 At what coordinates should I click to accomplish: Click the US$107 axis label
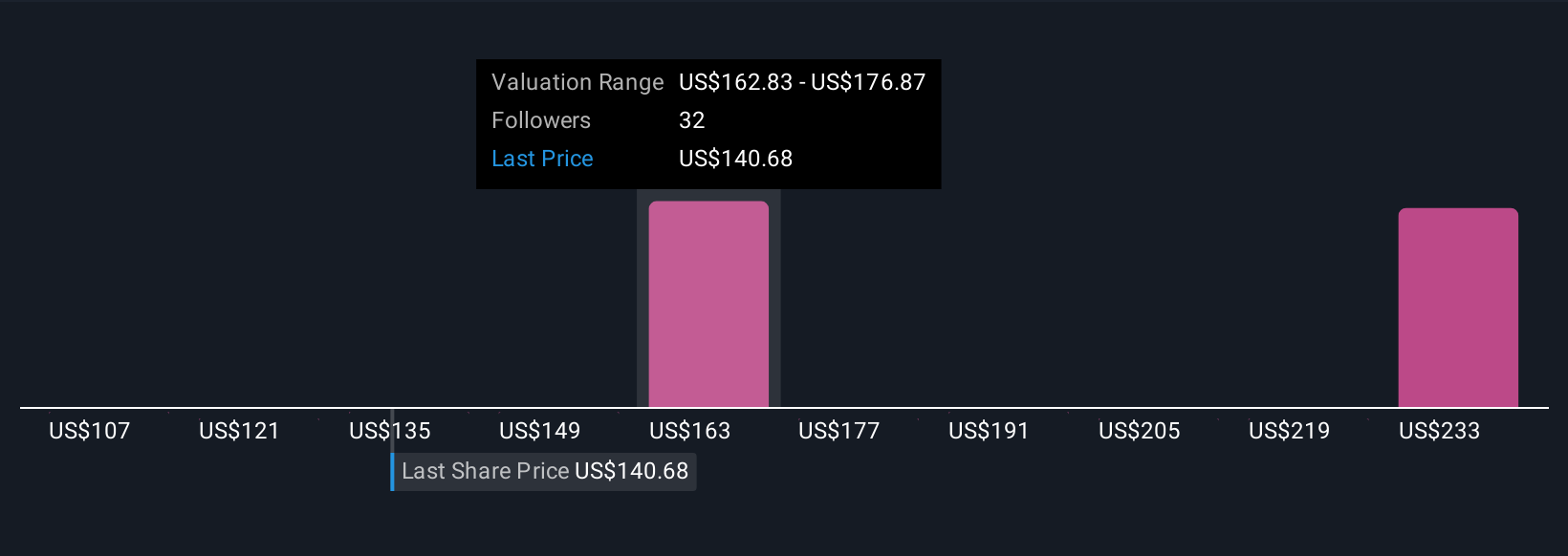[89, 431]
